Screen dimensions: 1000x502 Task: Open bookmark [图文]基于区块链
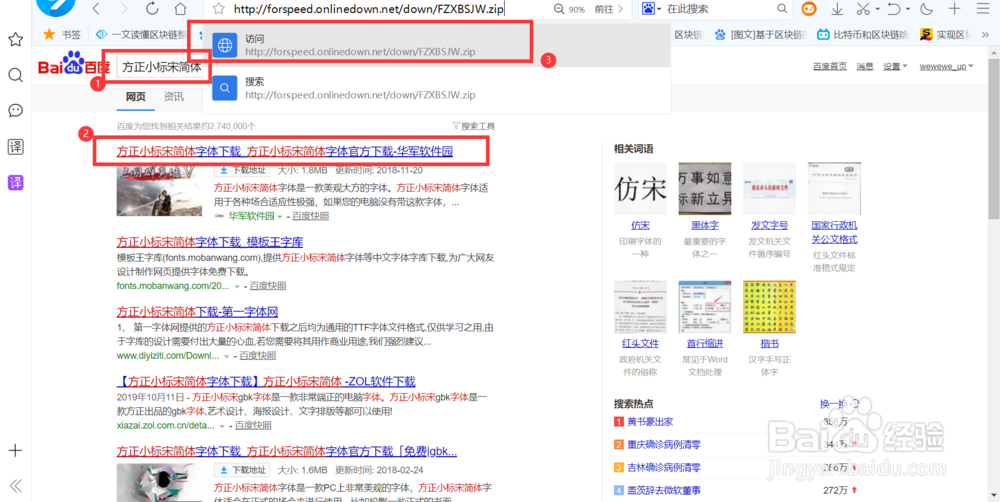click(x=761, y=34)
